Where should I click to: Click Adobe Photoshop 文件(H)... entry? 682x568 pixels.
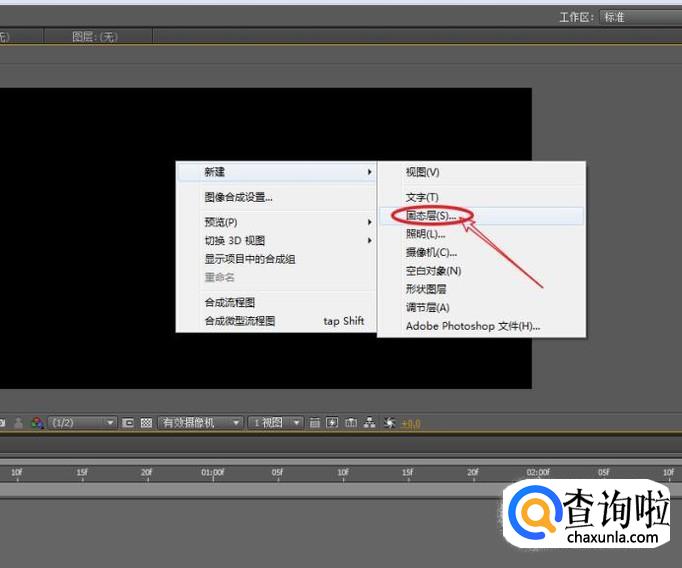click(x=472, y=326)
